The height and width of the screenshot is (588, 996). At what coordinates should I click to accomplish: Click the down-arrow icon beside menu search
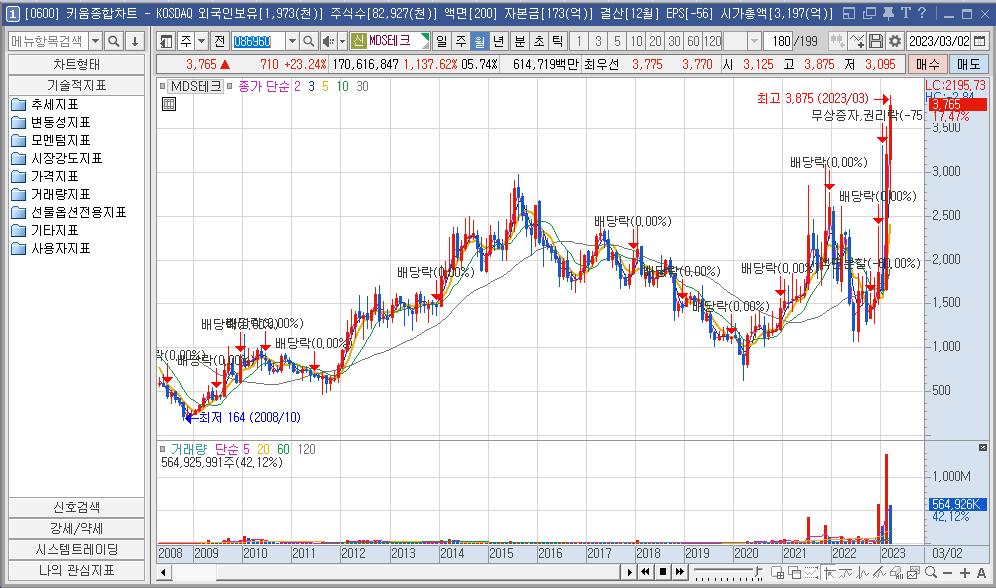tap(135, 42)
